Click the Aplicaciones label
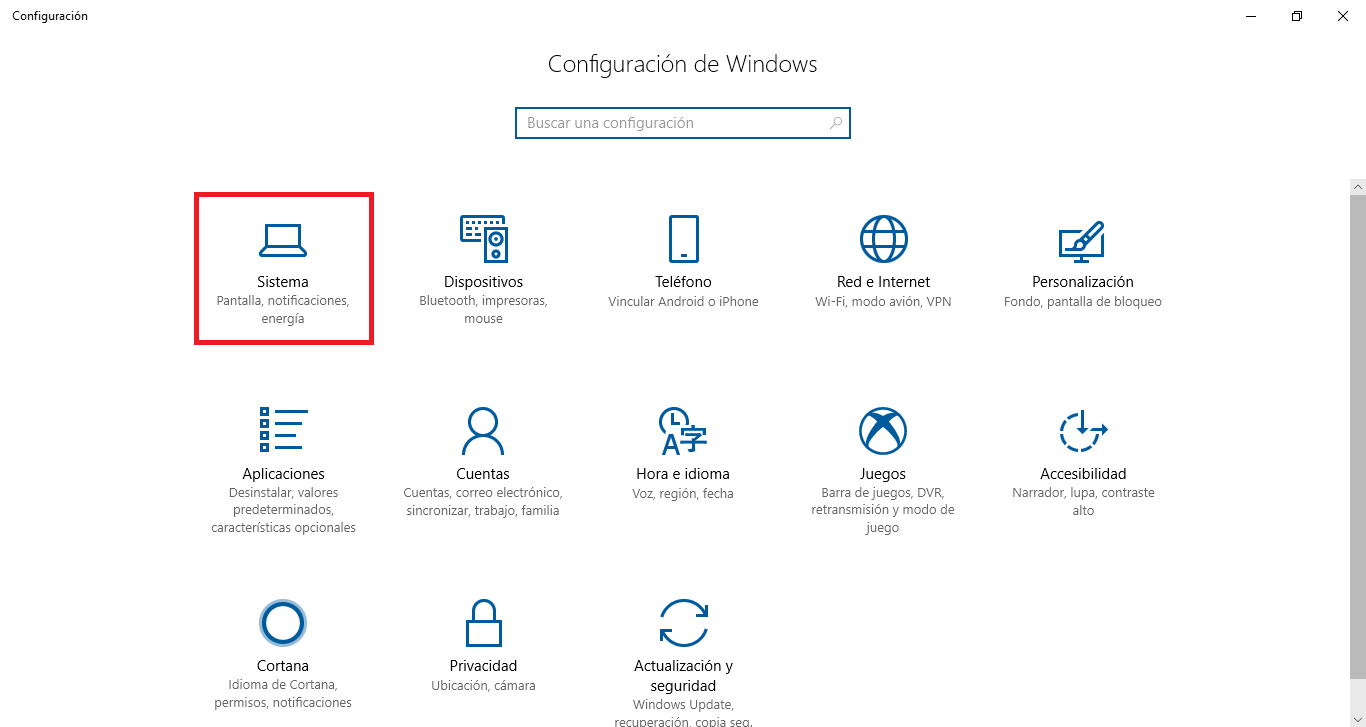This screenshot has width=1366, height=727. click(x=283, y=474)
